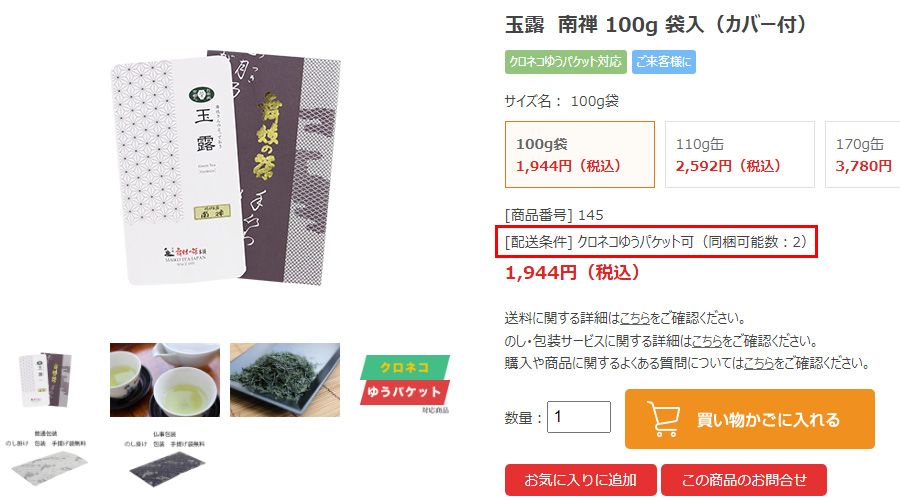Click the main product image
This screenshot has width=900, height=500.
point(226,168)
